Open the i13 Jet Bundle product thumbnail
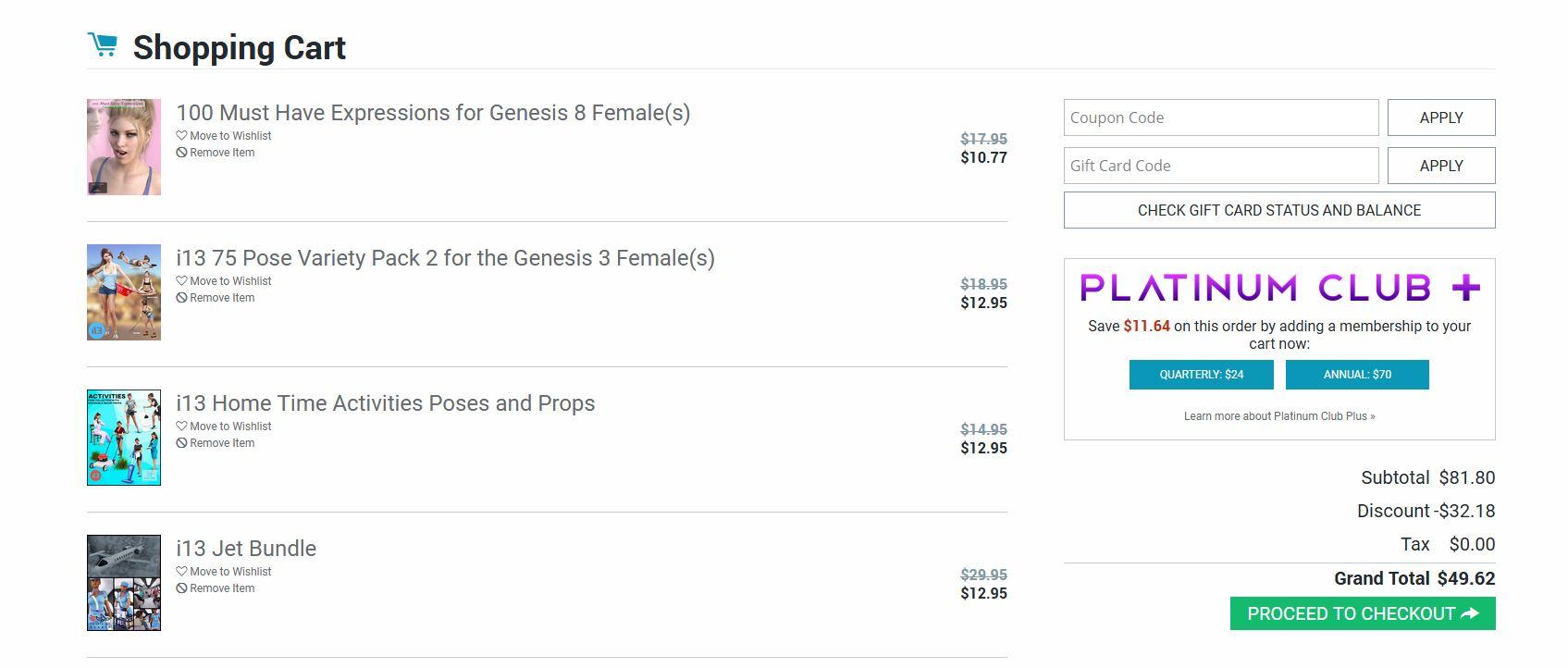Screen dimensions: 1568x668 click(124, 583)
